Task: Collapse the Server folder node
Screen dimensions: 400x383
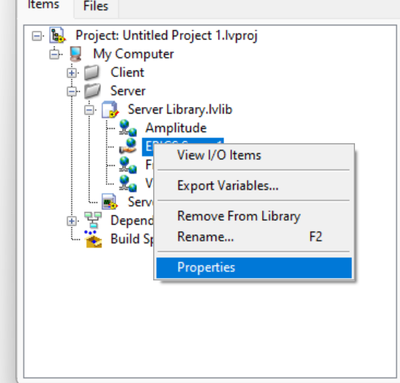Action: (72, 91)
